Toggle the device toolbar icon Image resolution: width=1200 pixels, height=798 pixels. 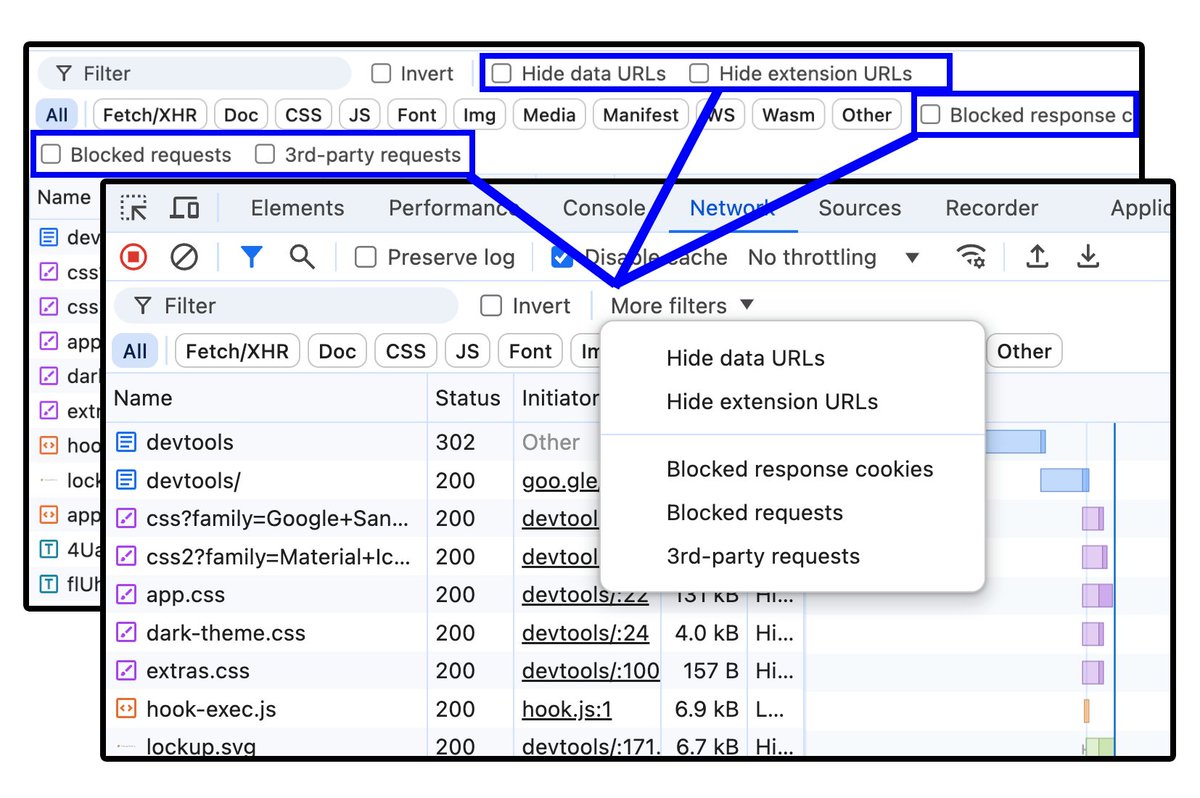[183, 208]
